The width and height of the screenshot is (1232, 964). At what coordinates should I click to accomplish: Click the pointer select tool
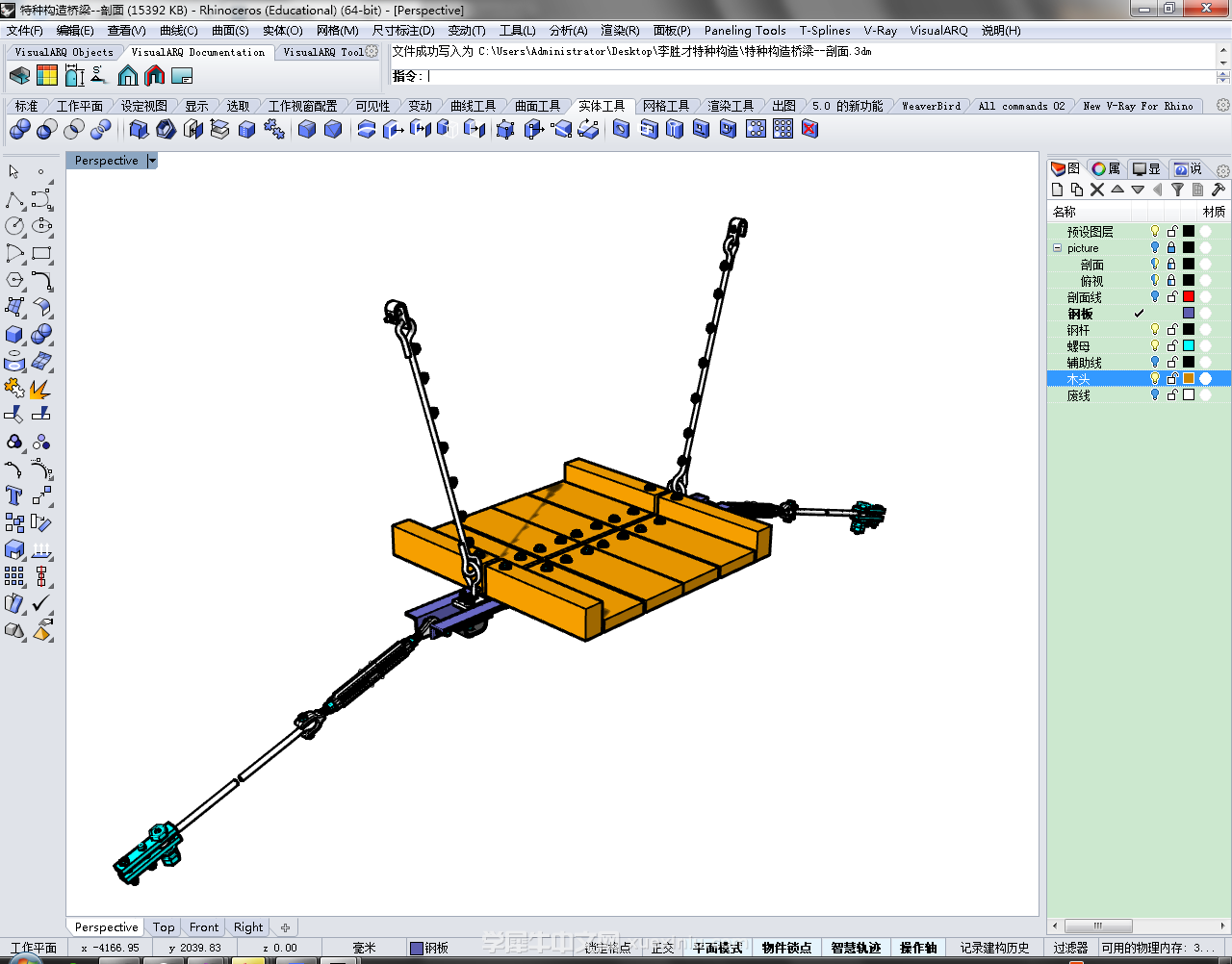(14, 171)
